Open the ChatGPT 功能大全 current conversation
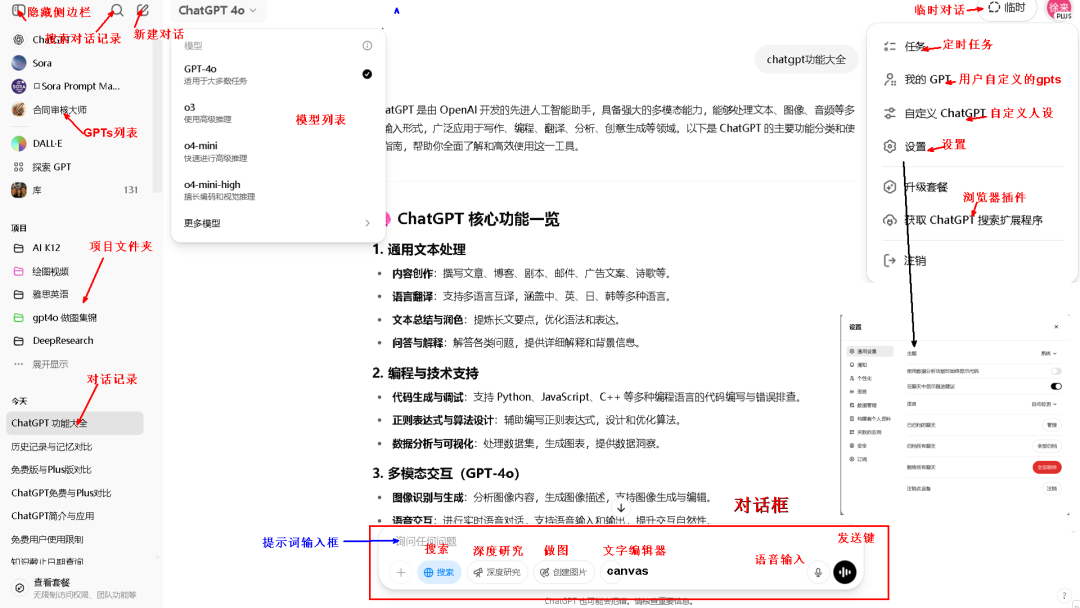The height and width of the screenshot is (608, 1080). point(74,423)
